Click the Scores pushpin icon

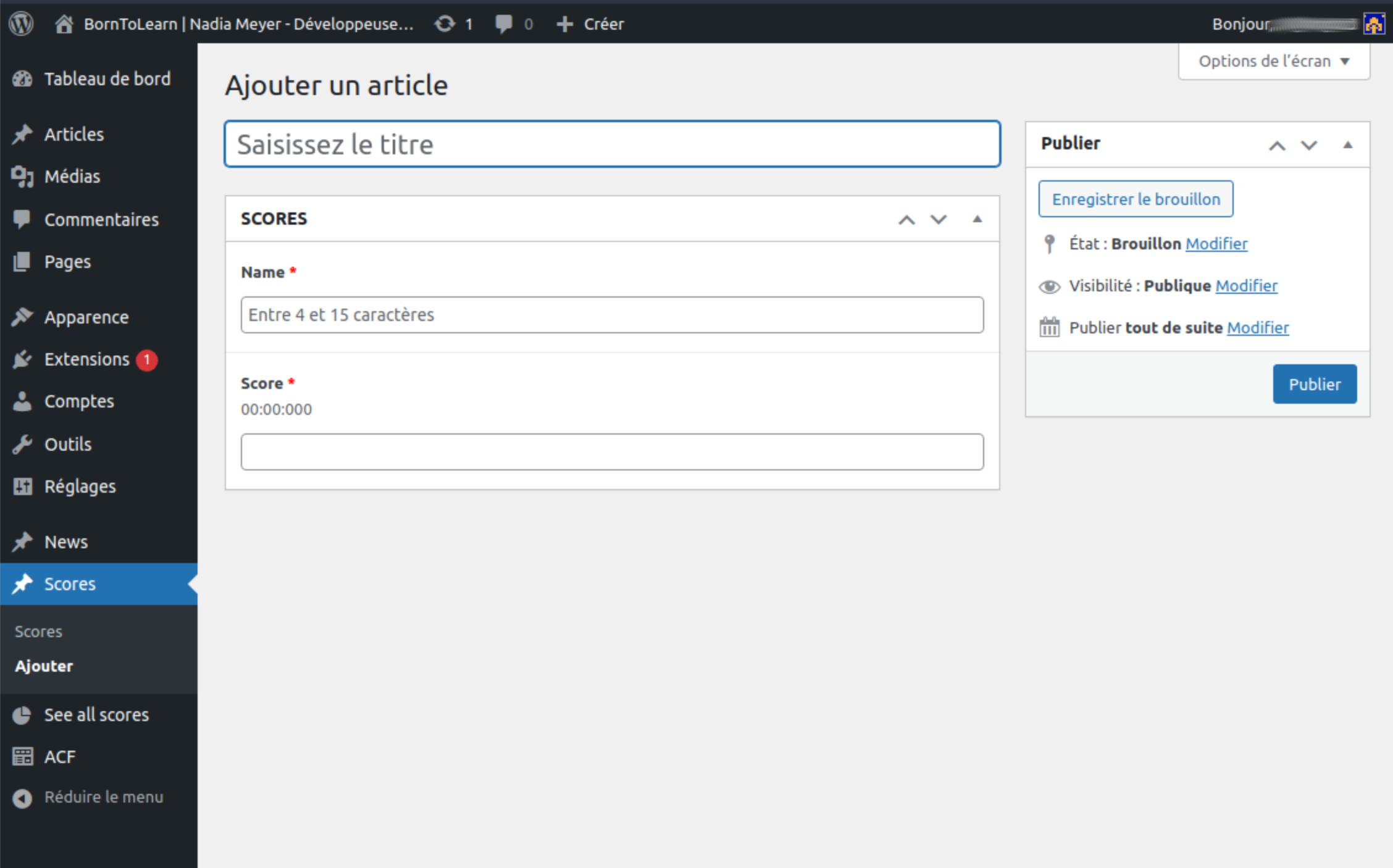coord(22,583)
